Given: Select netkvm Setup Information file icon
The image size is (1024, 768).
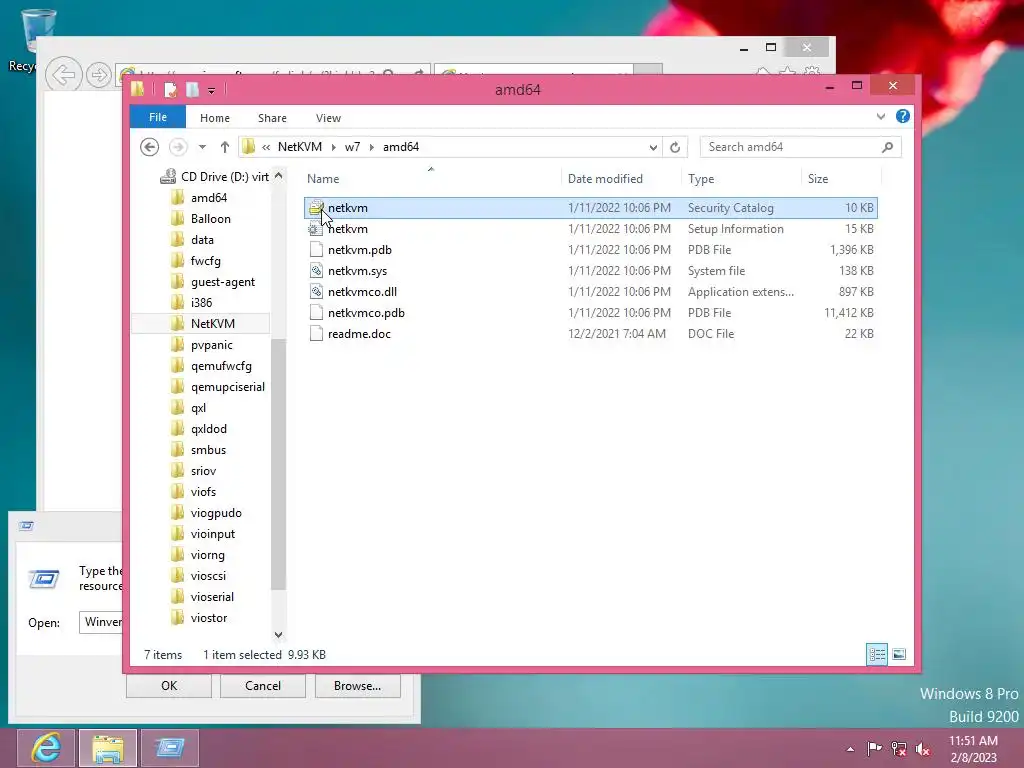Looking at the screenshot, I should [316, 229].
